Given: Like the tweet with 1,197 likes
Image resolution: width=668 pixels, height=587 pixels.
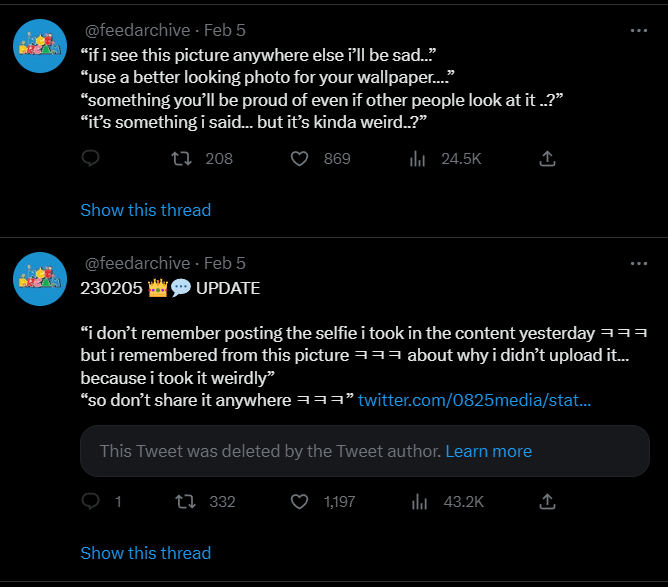Looking at the screenshot, I should point(299,502).
